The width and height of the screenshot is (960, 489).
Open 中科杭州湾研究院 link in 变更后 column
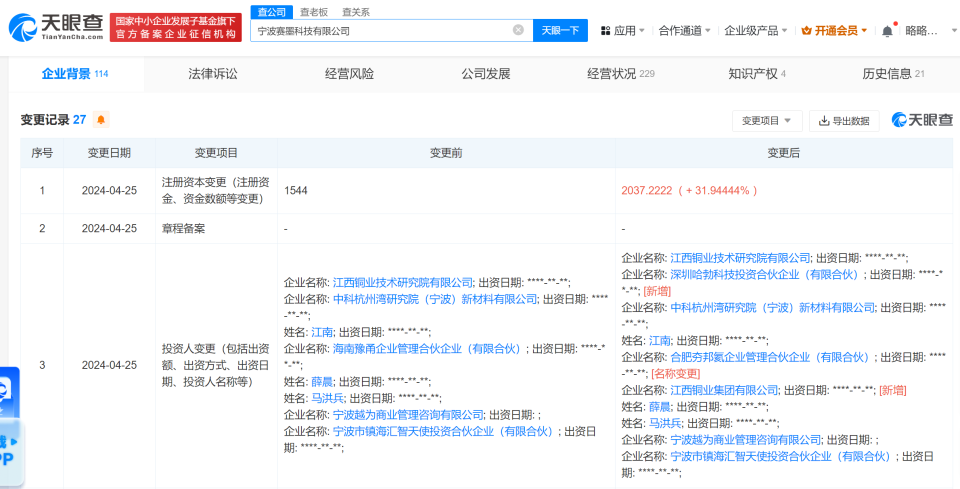click(773, 307)
